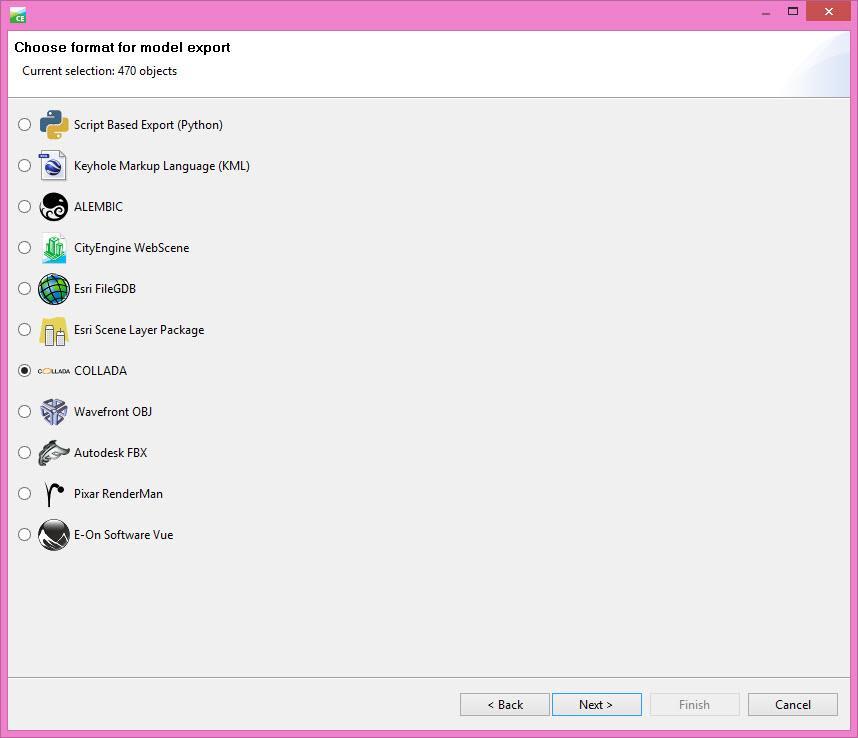Maximize the export dialog window
Viewport: 858px width, 738px height.
[793, 11]
